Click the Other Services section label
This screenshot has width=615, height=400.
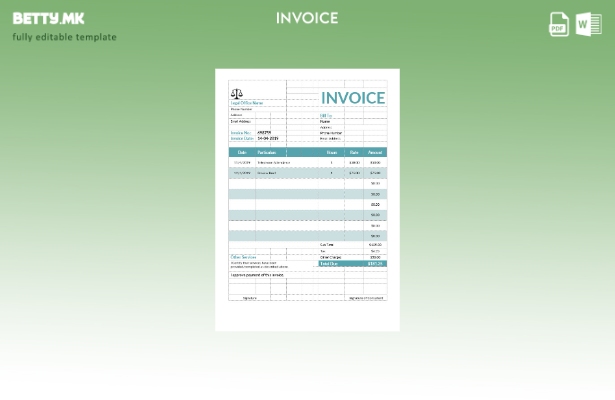(x=243, y=257)
